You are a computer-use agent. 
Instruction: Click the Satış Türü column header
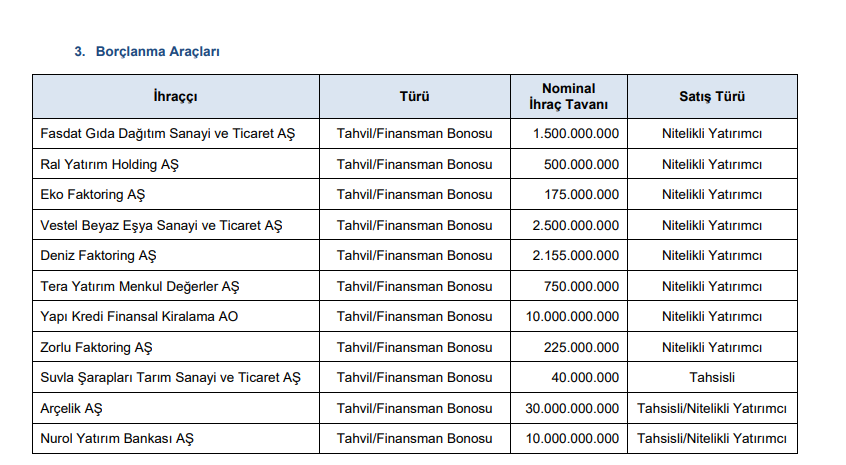click(712, 97)
